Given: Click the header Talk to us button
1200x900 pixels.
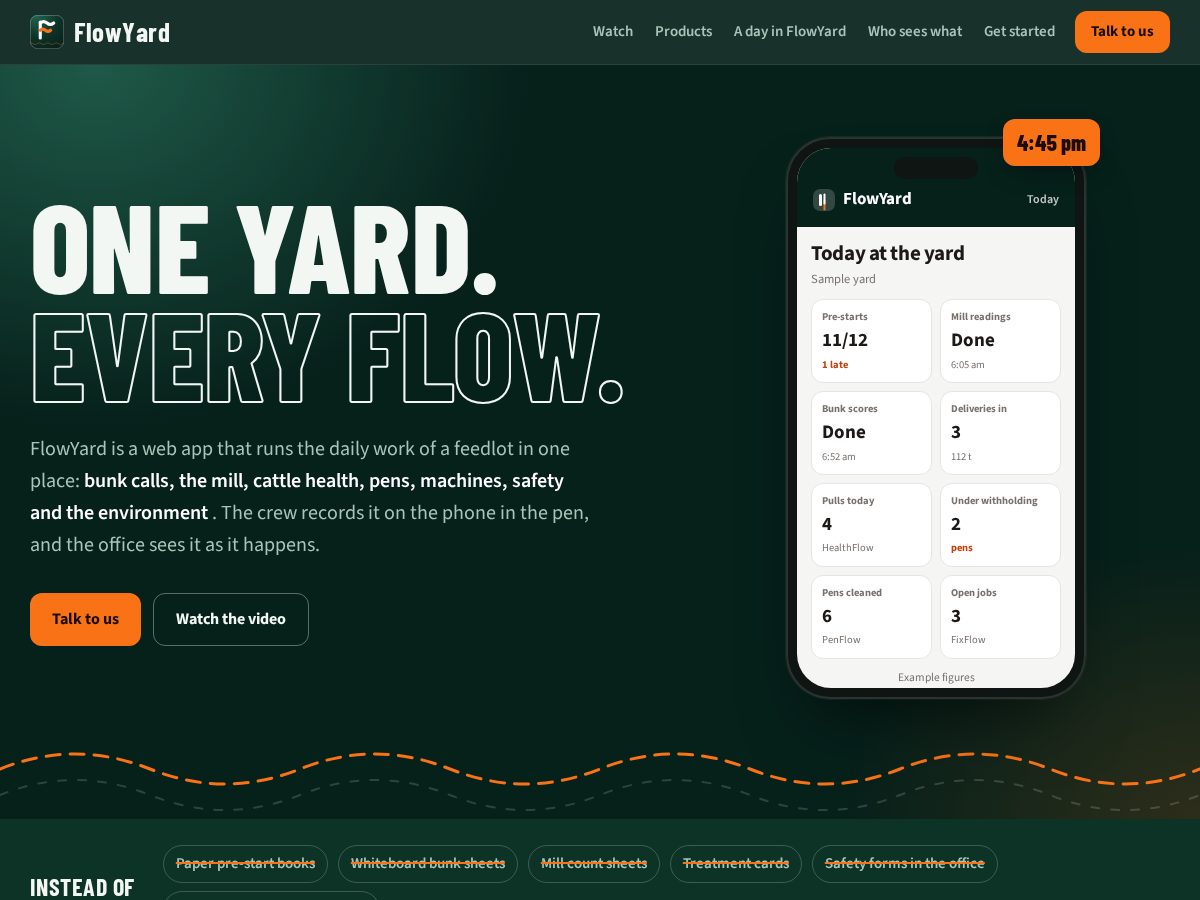Looking at the screenshot, I should click(1122, 32).
